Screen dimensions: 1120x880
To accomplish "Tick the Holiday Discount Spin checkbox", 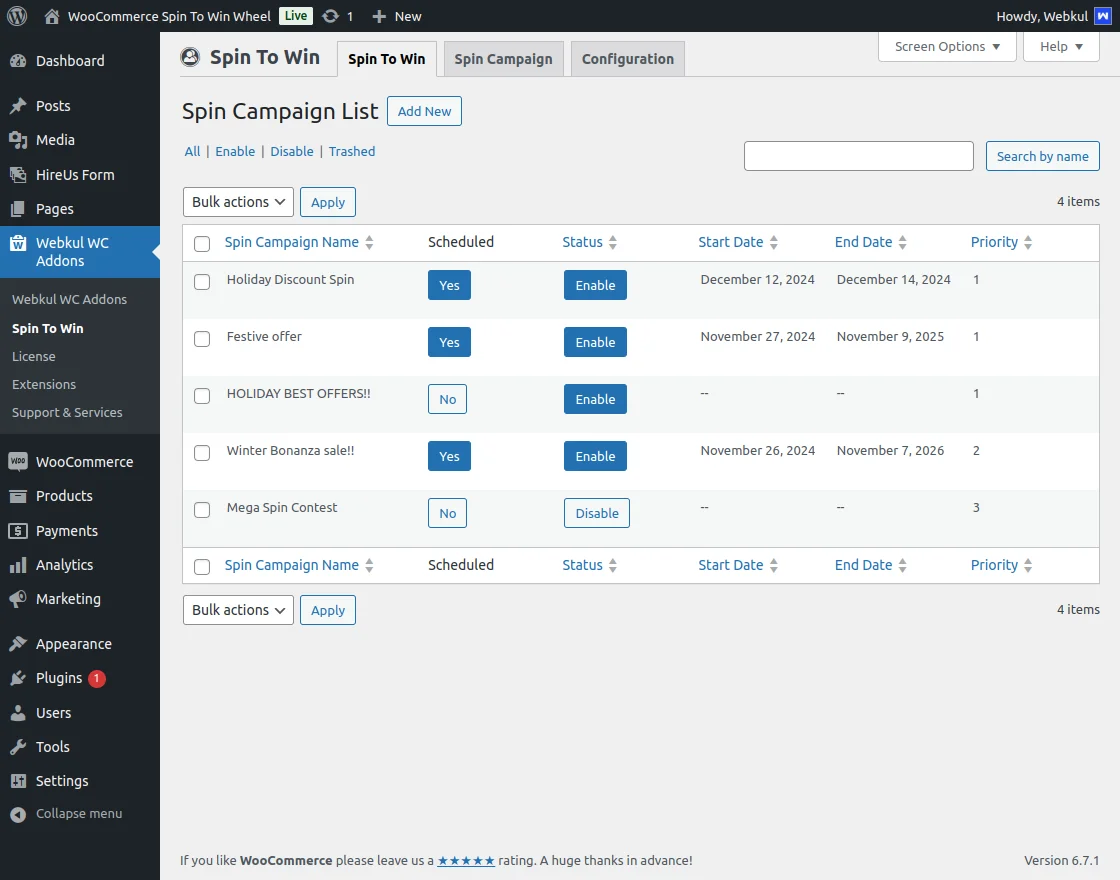I will tap(202, 282).
